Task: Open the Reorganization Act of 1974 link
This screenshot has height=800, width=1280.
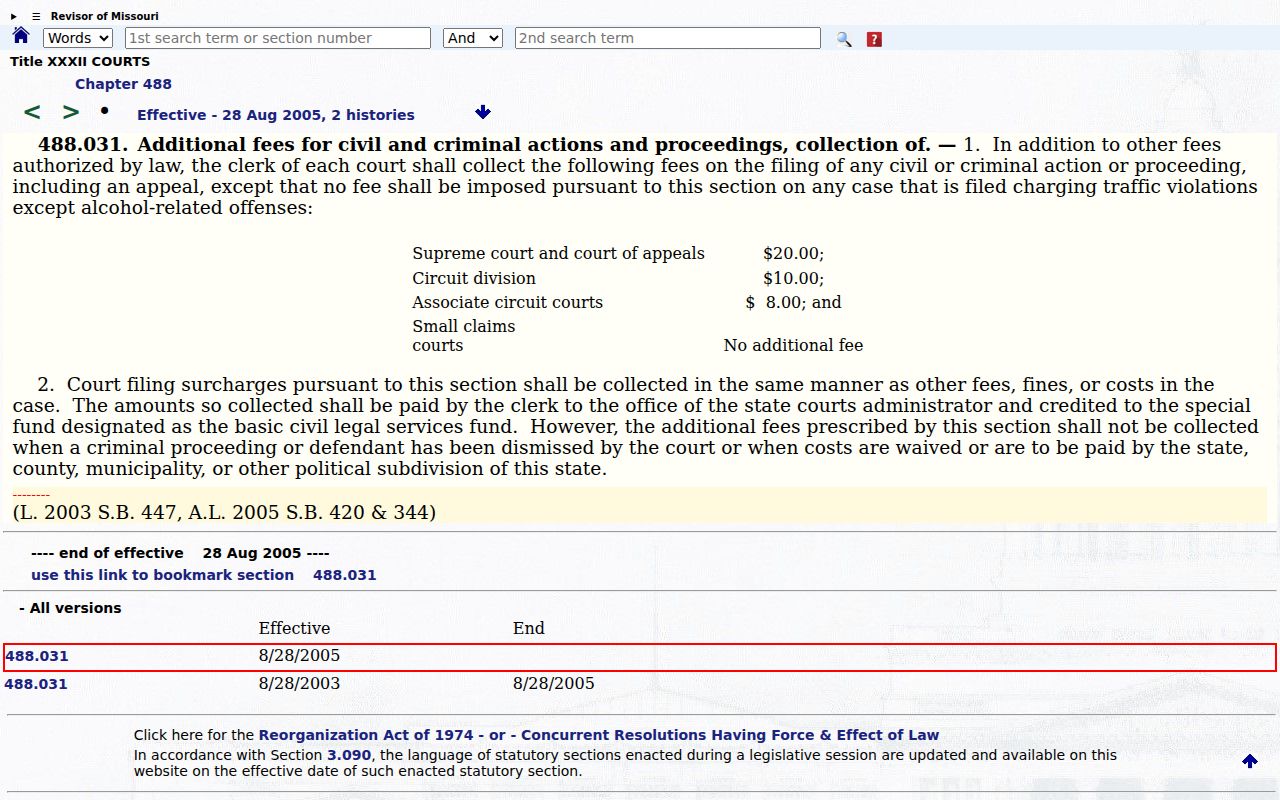Action: (x=366, y=735)
